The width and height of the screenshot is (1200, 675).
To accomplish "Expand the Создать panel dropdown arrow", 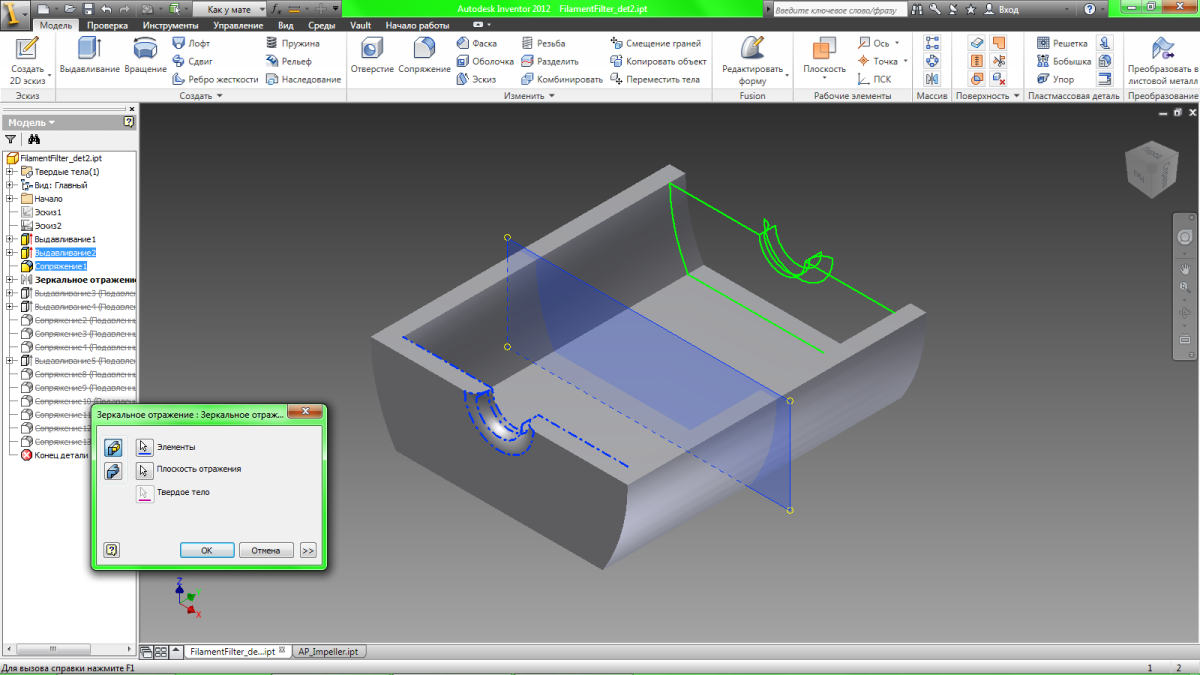I will (x=219, y=96).
